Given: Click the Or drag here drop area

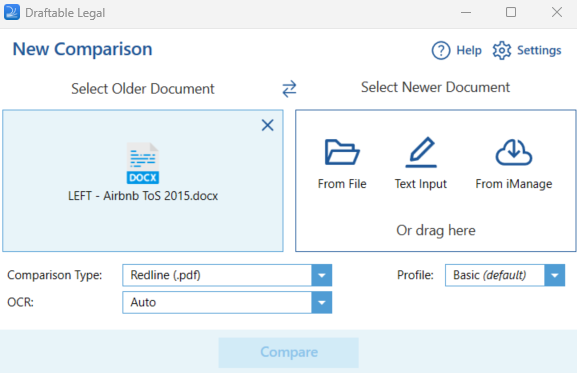Looking at the screenshot, I should coord(436,231).
